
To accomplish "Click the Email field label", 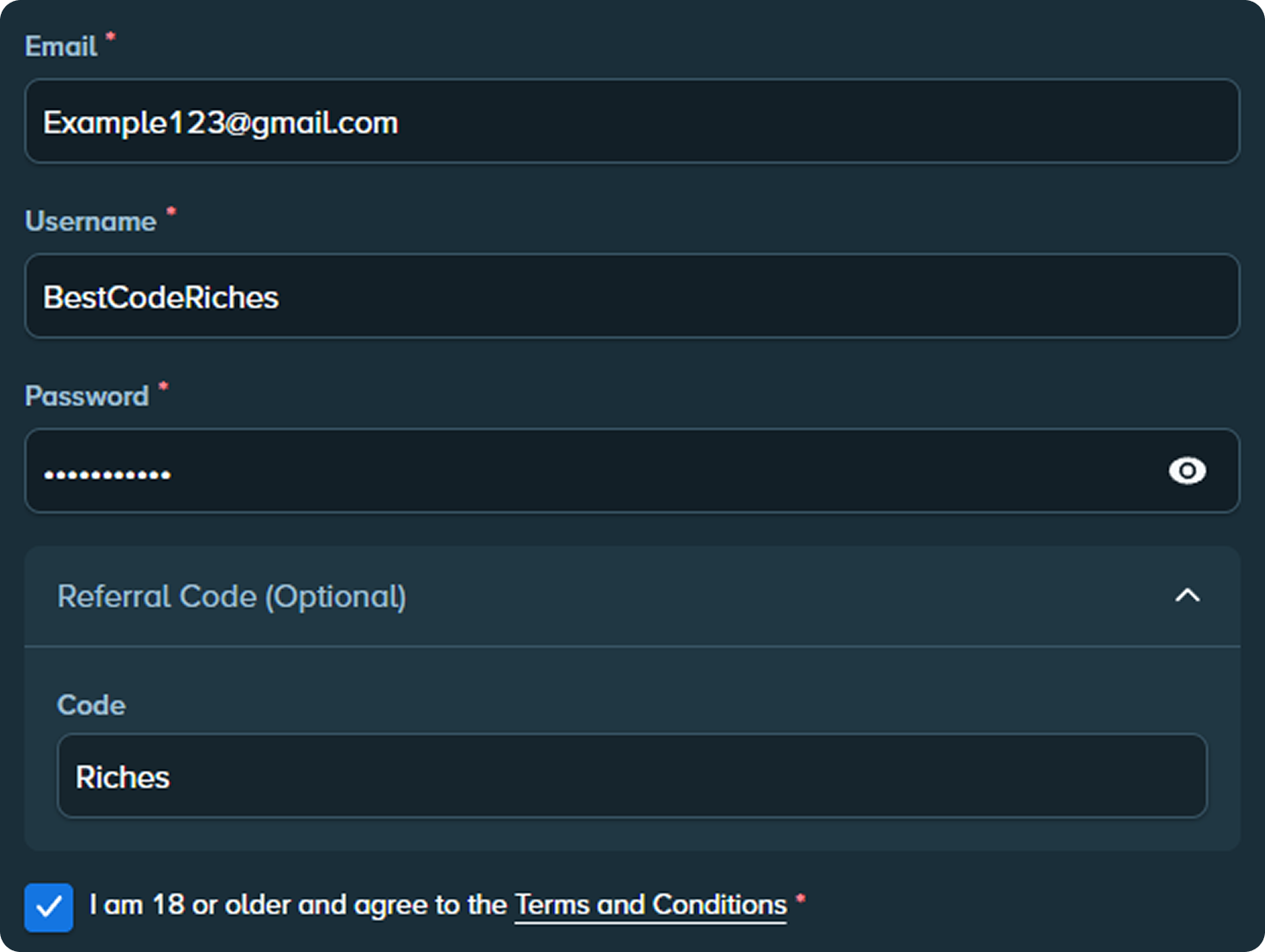I will [61, 46].
